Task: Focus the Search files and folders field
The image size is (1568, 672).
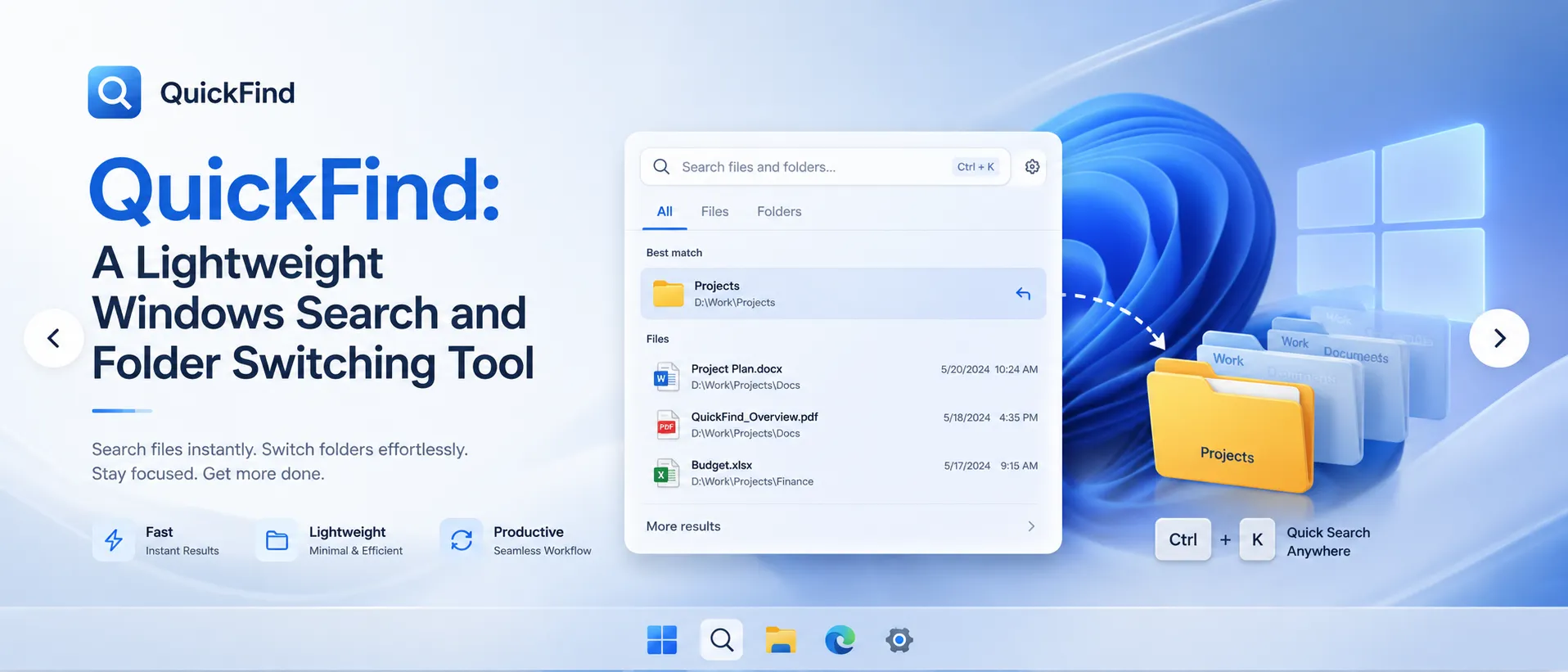Action: 825,167
